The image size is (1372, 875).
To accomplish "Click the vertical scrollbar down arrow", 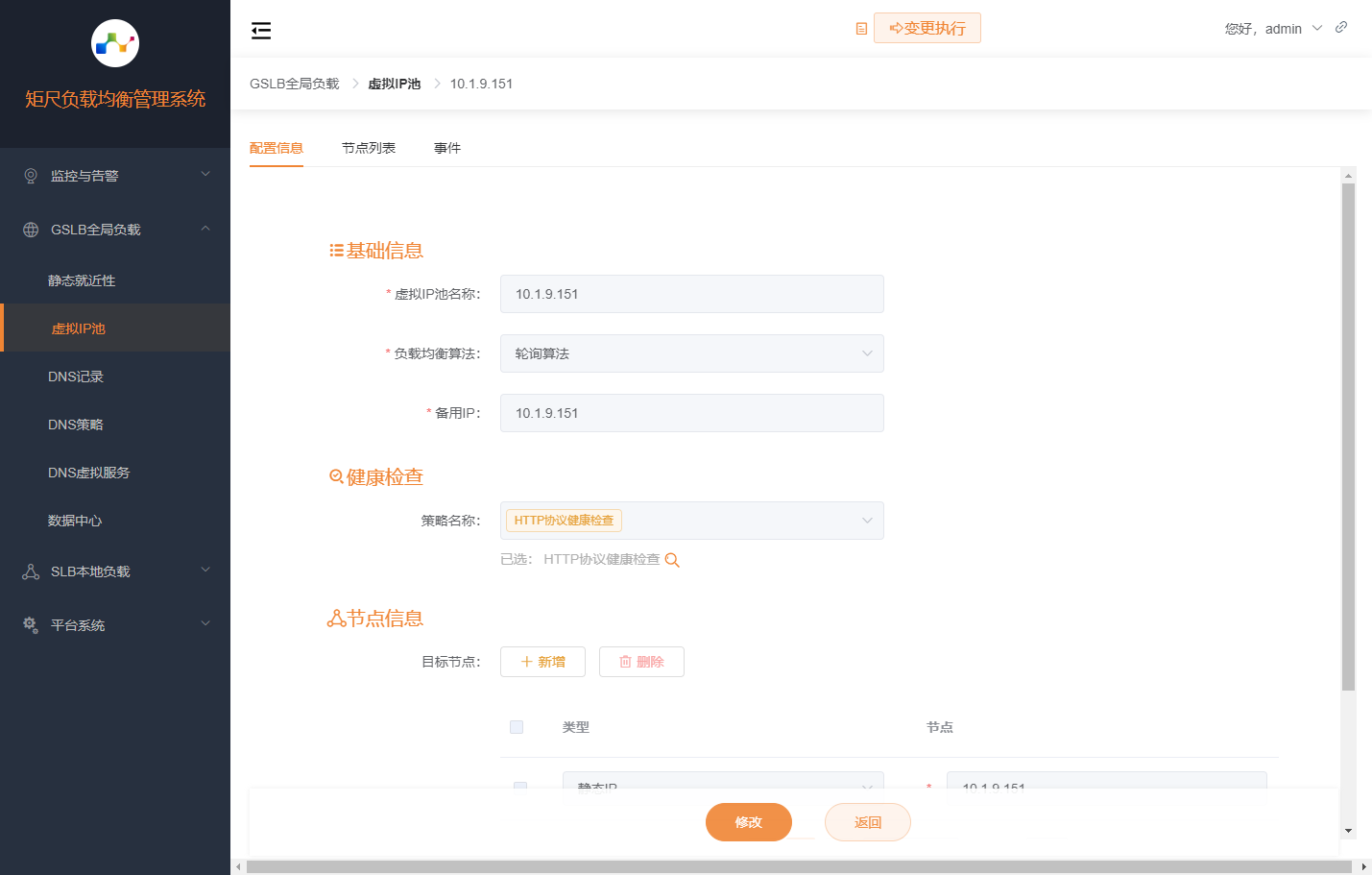I will pyautogui.click(x=1349, y=831).
